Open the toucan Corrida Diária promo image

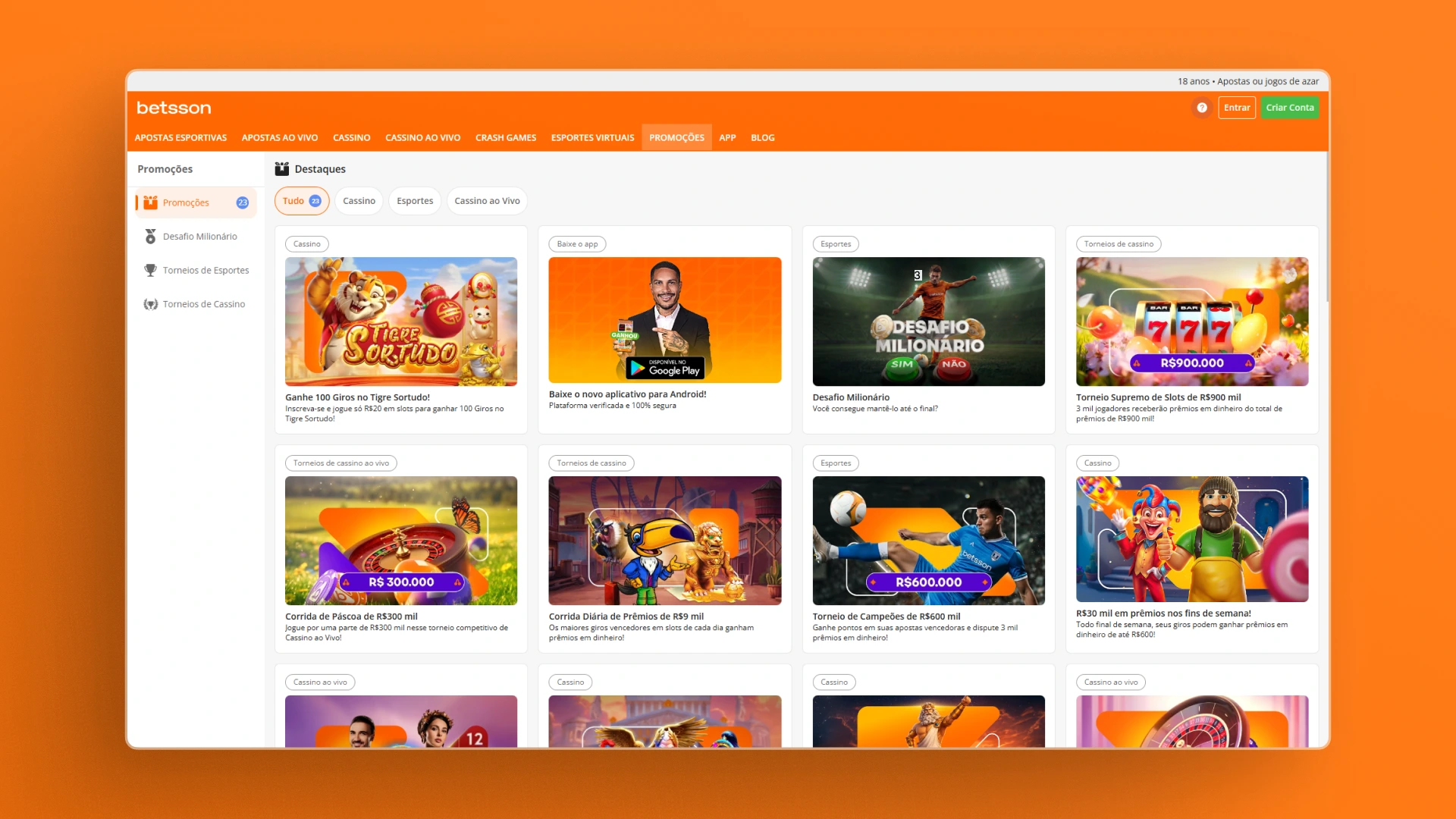(x=665, y=541)
